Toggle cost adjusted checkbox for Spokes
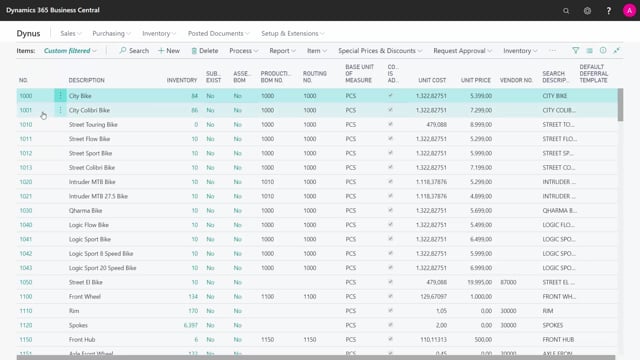This screenshot has height=360, width=640. (391, 325)
